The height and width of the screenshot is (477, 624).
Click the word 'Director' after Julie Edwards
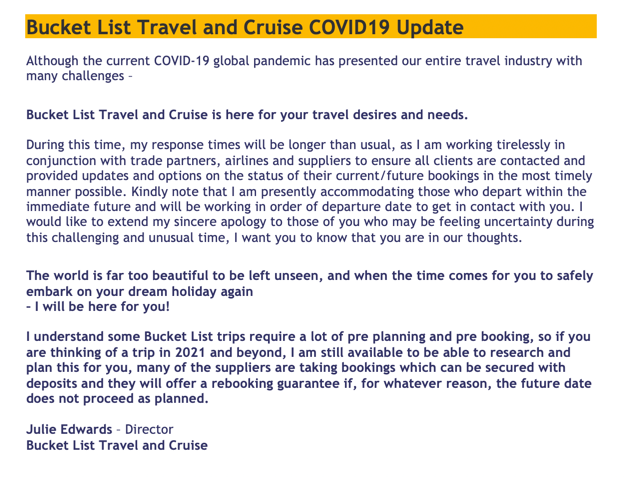148,429
